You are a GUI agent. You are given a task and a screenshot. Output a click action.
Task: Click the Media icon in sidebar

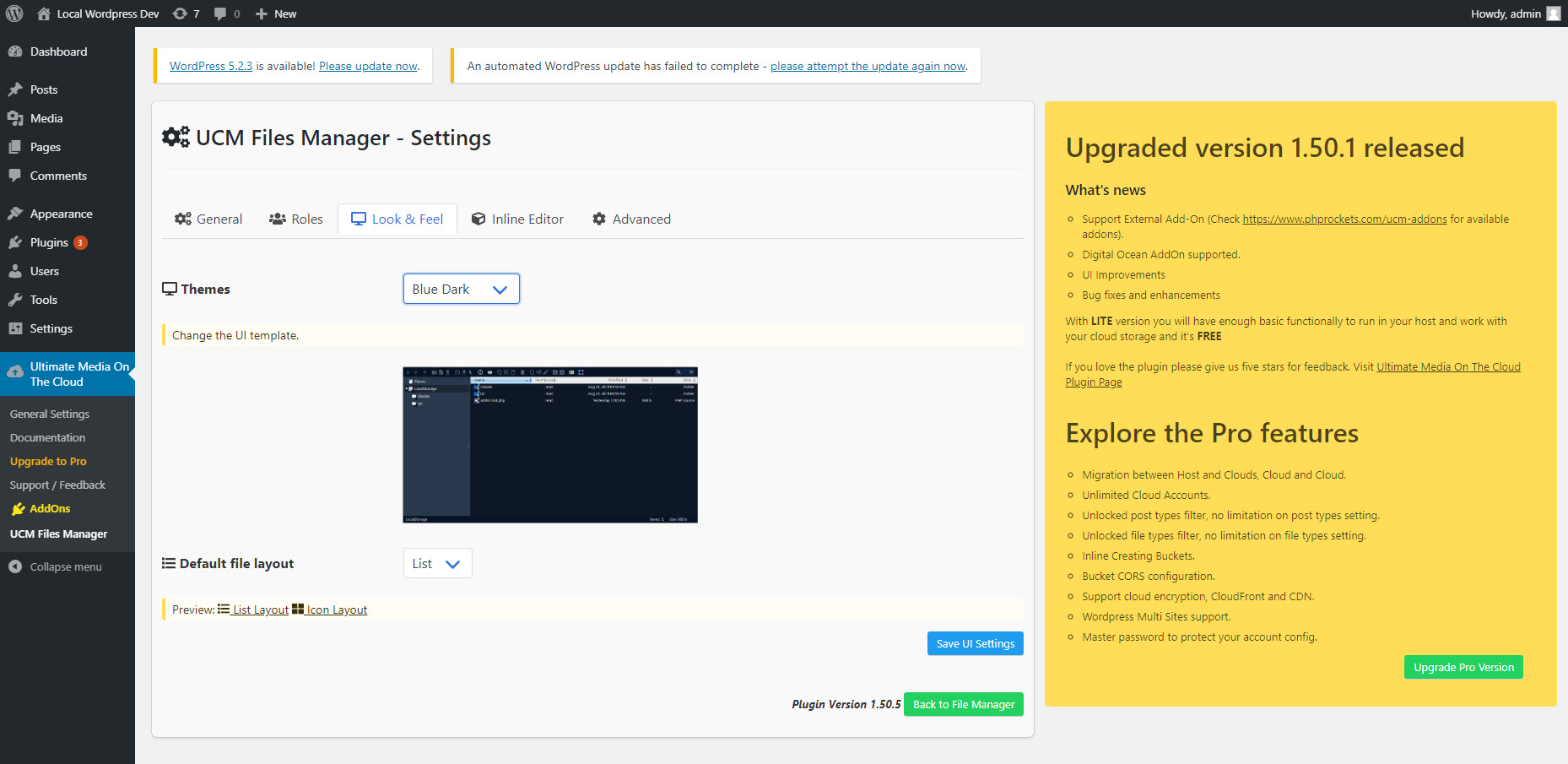click(x=15, y=118)
